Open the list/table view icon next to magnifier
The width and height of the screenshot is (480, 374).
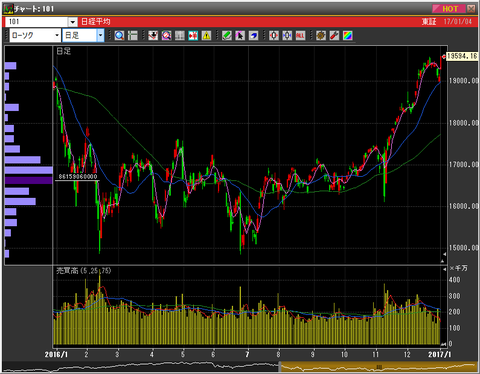[132, 35]
